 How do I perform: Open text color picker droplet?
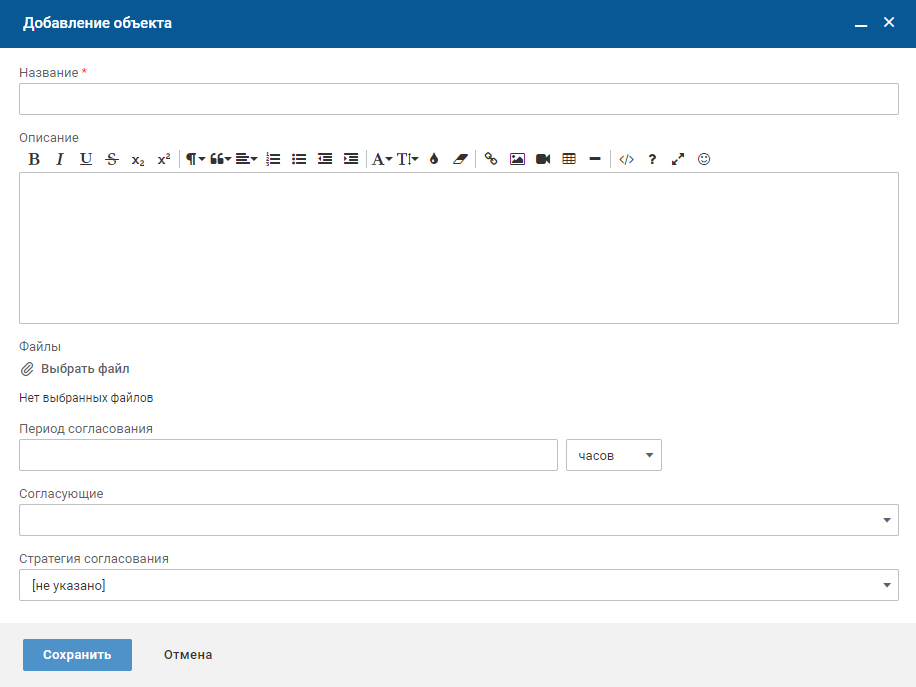[434, 159]
